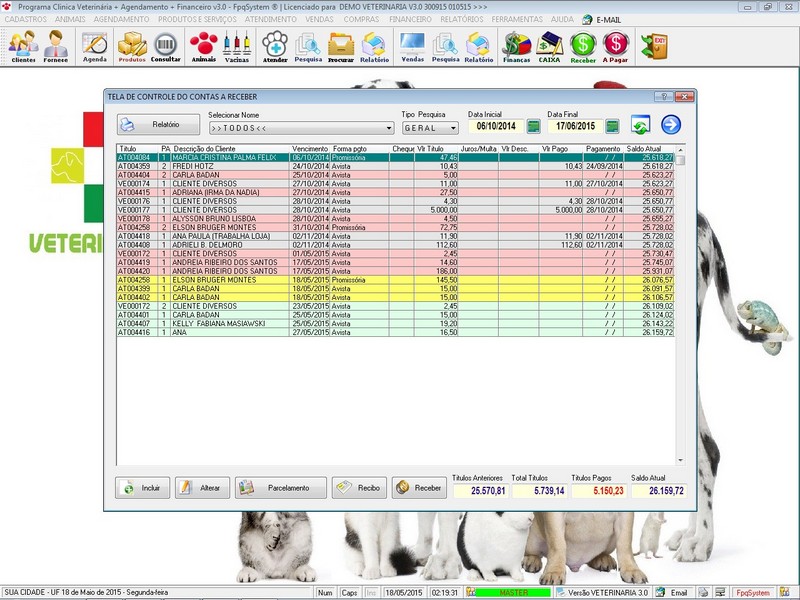Open the Agenda toolbar icon
Image resolution: width=800 pixels, height=600 pixels.
pos(95,46)
